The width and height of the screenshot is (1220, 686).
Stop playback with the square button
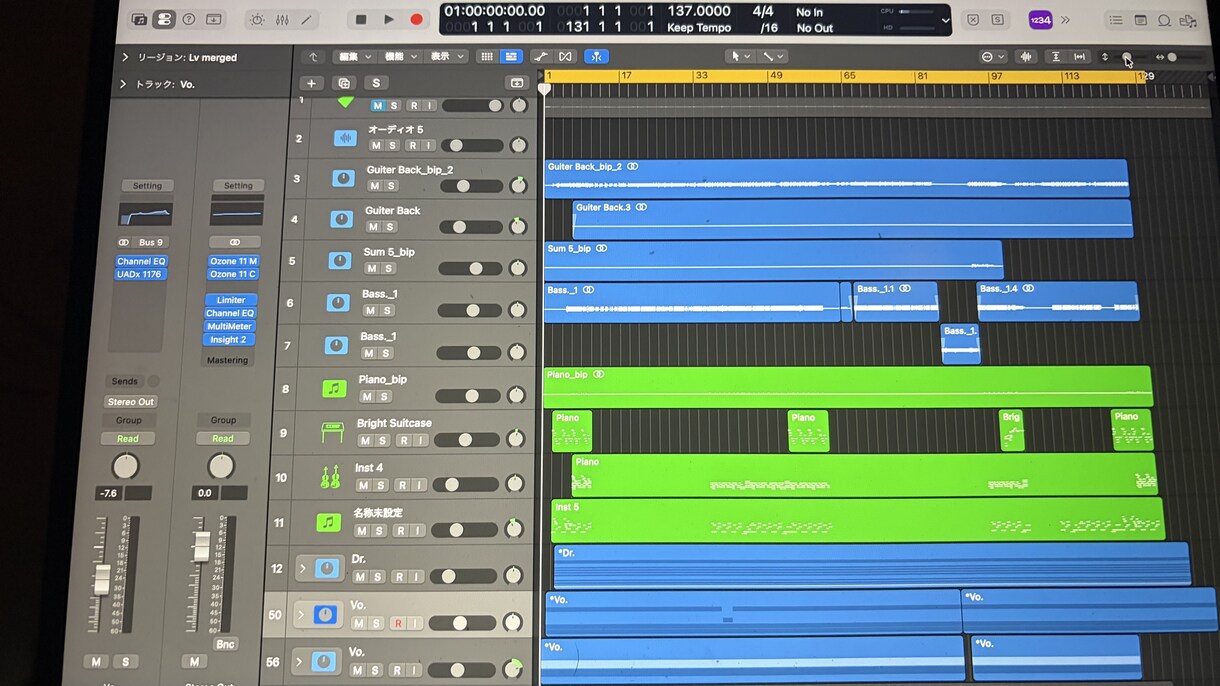tap(361, 20)
